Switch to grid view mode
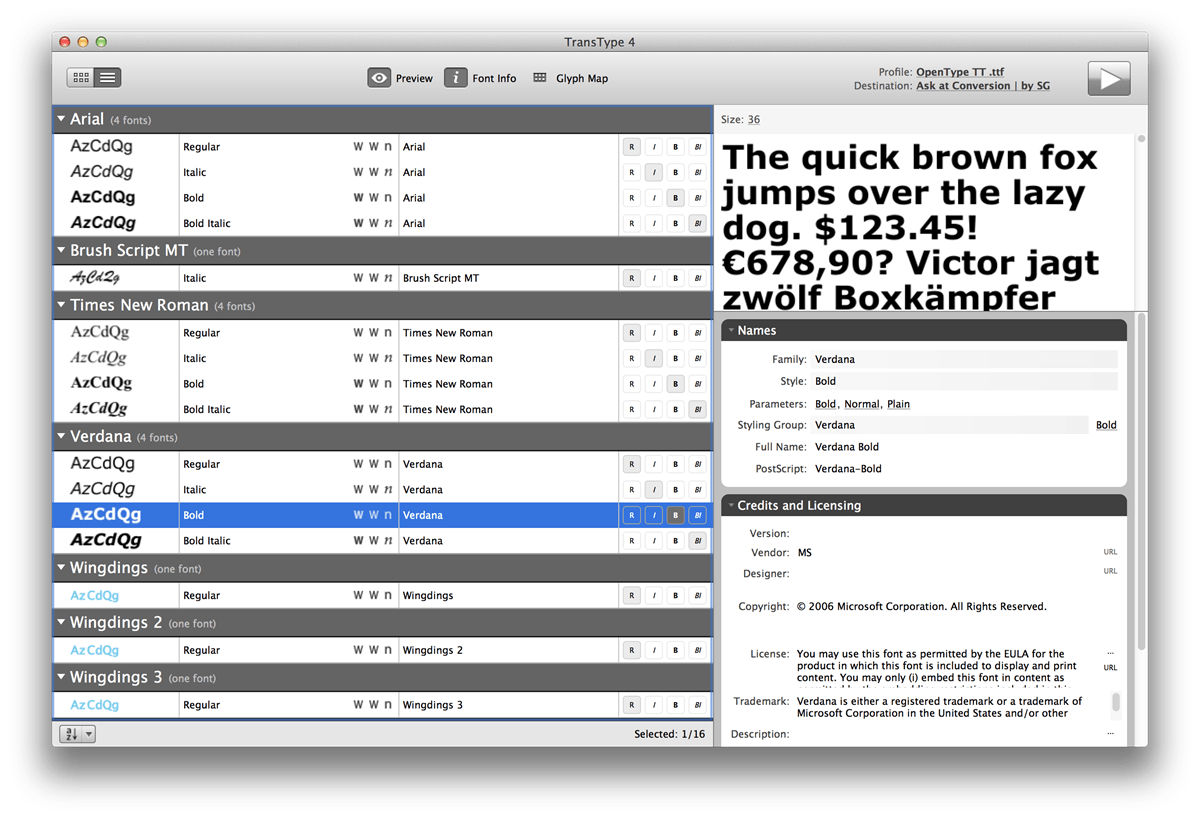Screen dimensions: 1200x818 81,77
